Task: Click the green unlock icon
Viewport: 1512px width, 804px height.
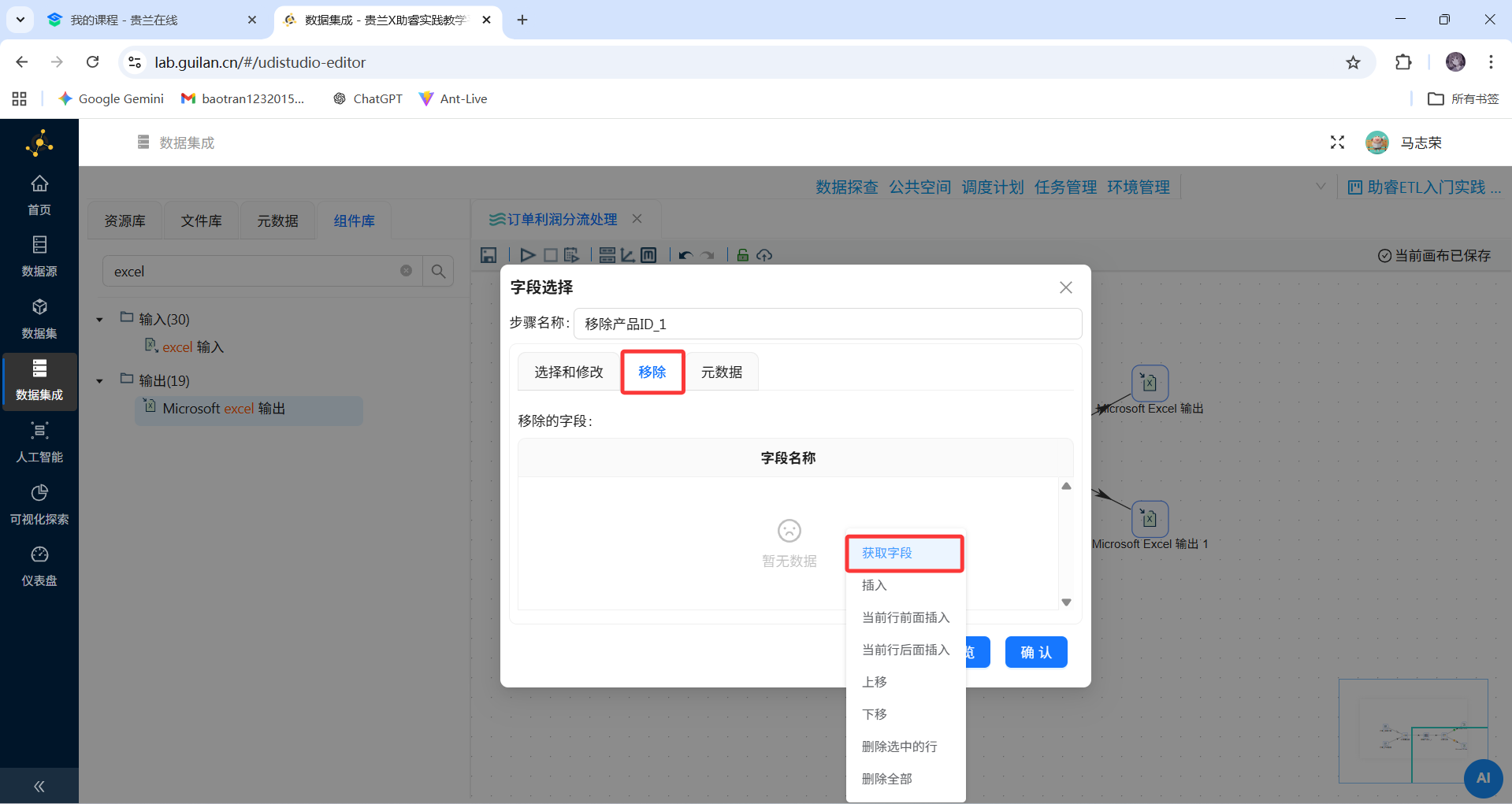Action: [742, 254]
